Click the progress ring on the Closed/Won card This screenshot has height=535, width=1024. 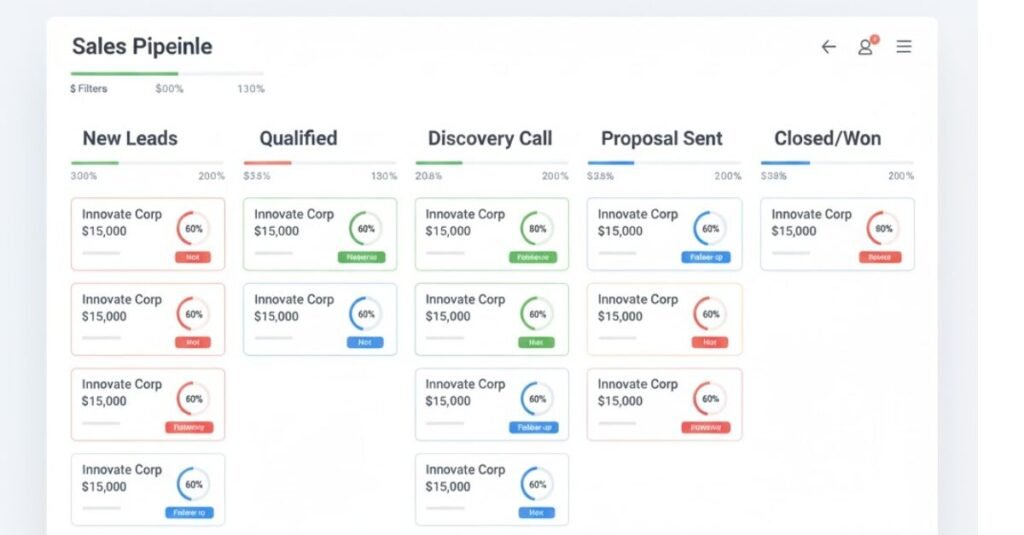tap(883, 228)
